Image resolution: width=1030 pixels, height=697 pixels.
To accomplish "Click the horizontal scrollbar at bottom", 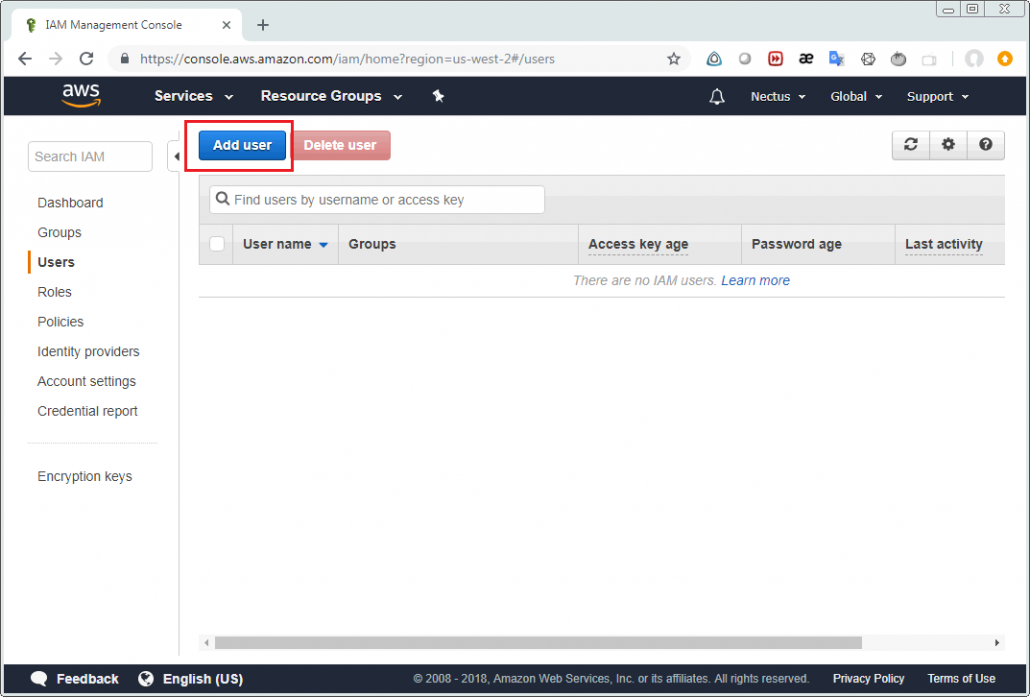I will [538, 643].
